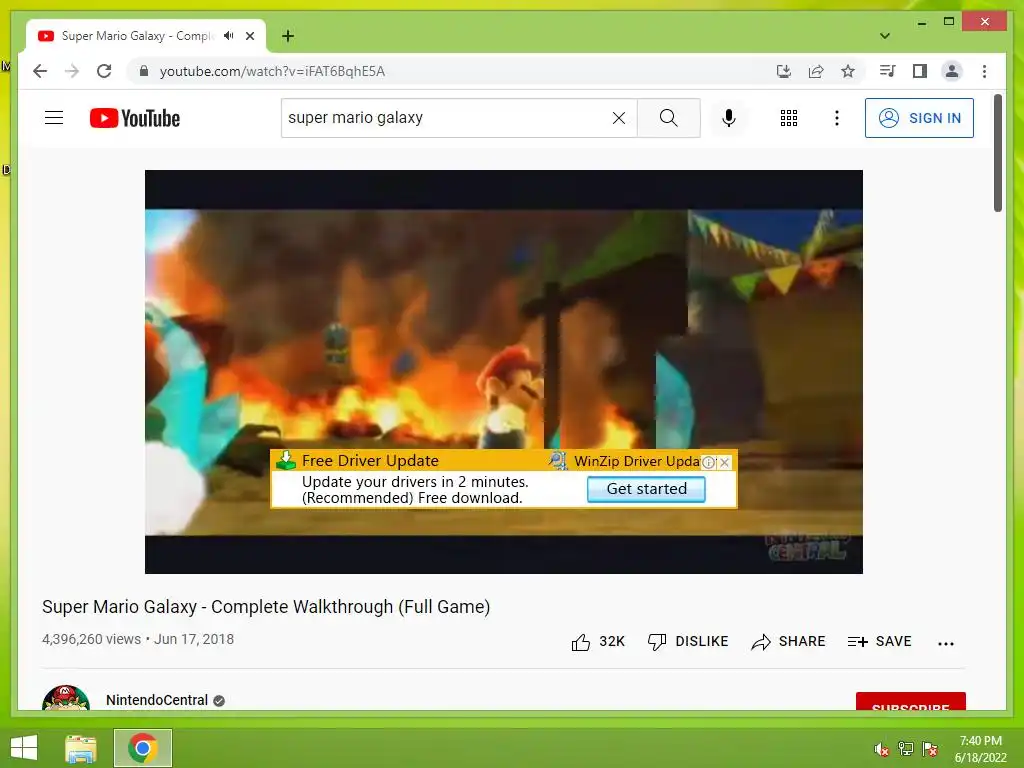Open the ad info icon
The image size is (1024, 768).
coord(709,462)
